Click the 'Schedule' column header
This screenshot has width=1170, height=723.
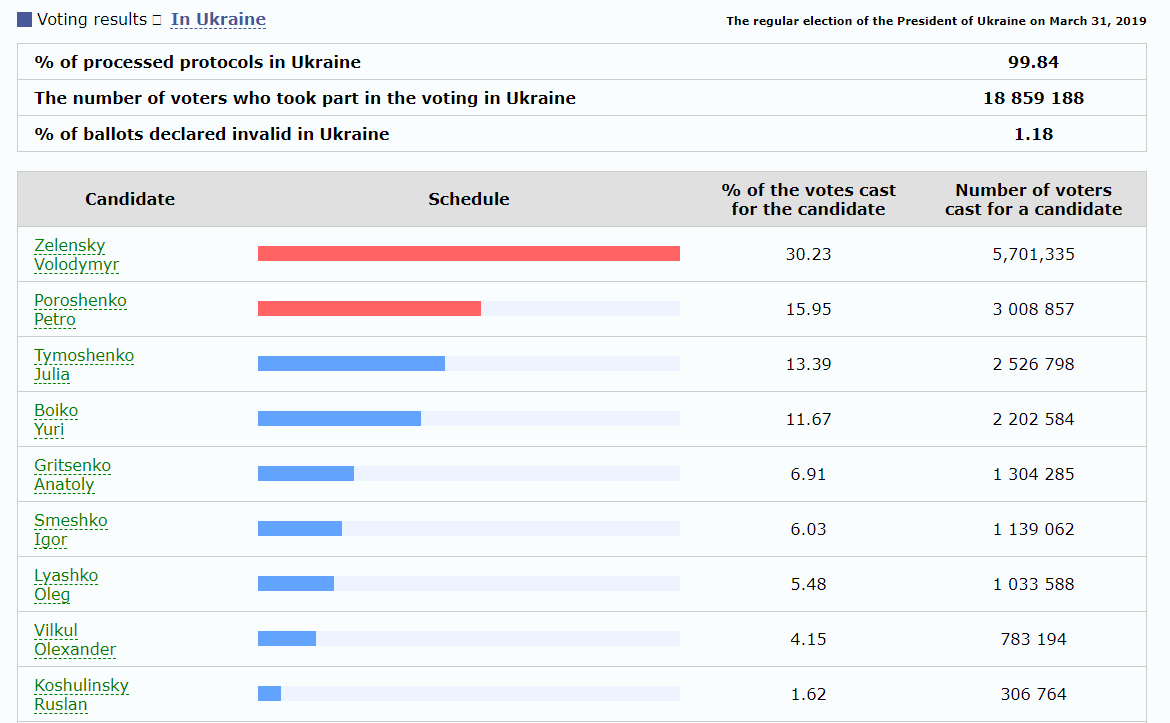tap(469, 199)
